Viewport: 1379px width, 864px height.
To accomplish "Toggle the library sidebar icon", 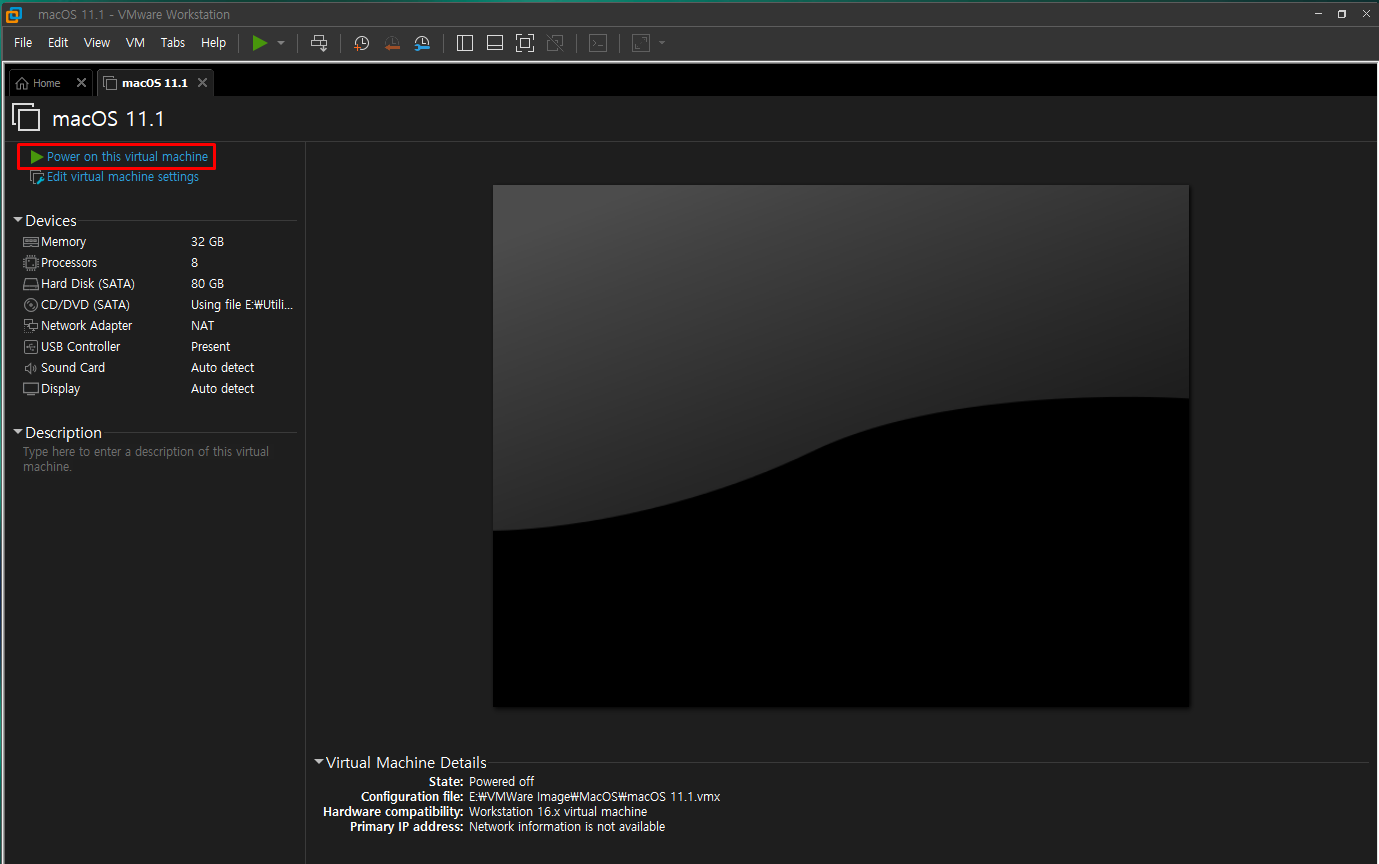I will point(464,43).
